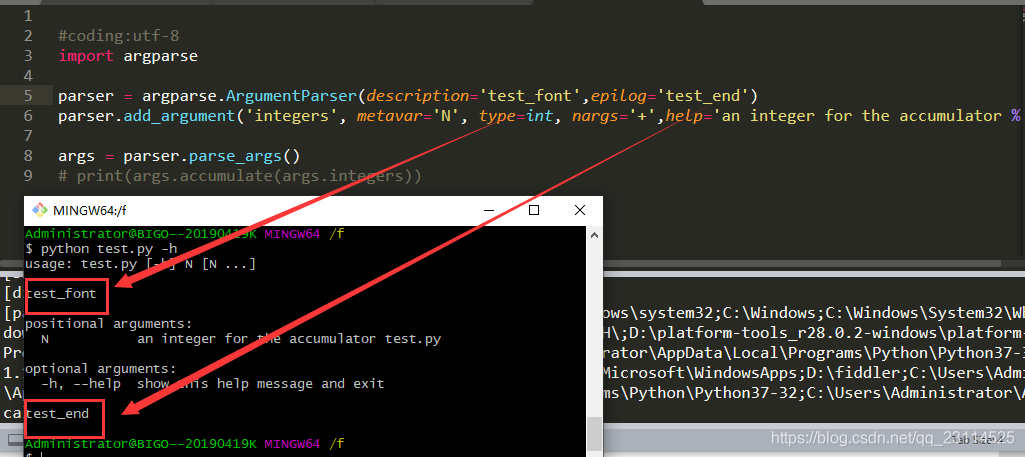The image size is (1025, 457).
Task: Maximize the MINGW64:/f terminal window
Action: 534,210
